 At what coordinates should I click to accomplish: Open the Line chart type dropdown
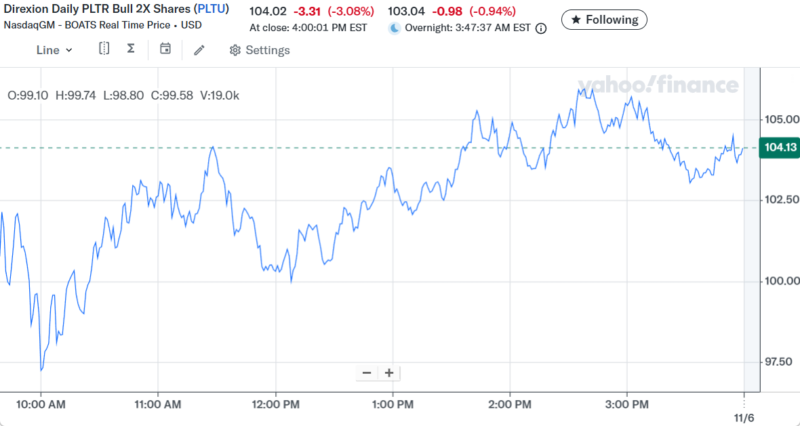click(x=54, y=49)
